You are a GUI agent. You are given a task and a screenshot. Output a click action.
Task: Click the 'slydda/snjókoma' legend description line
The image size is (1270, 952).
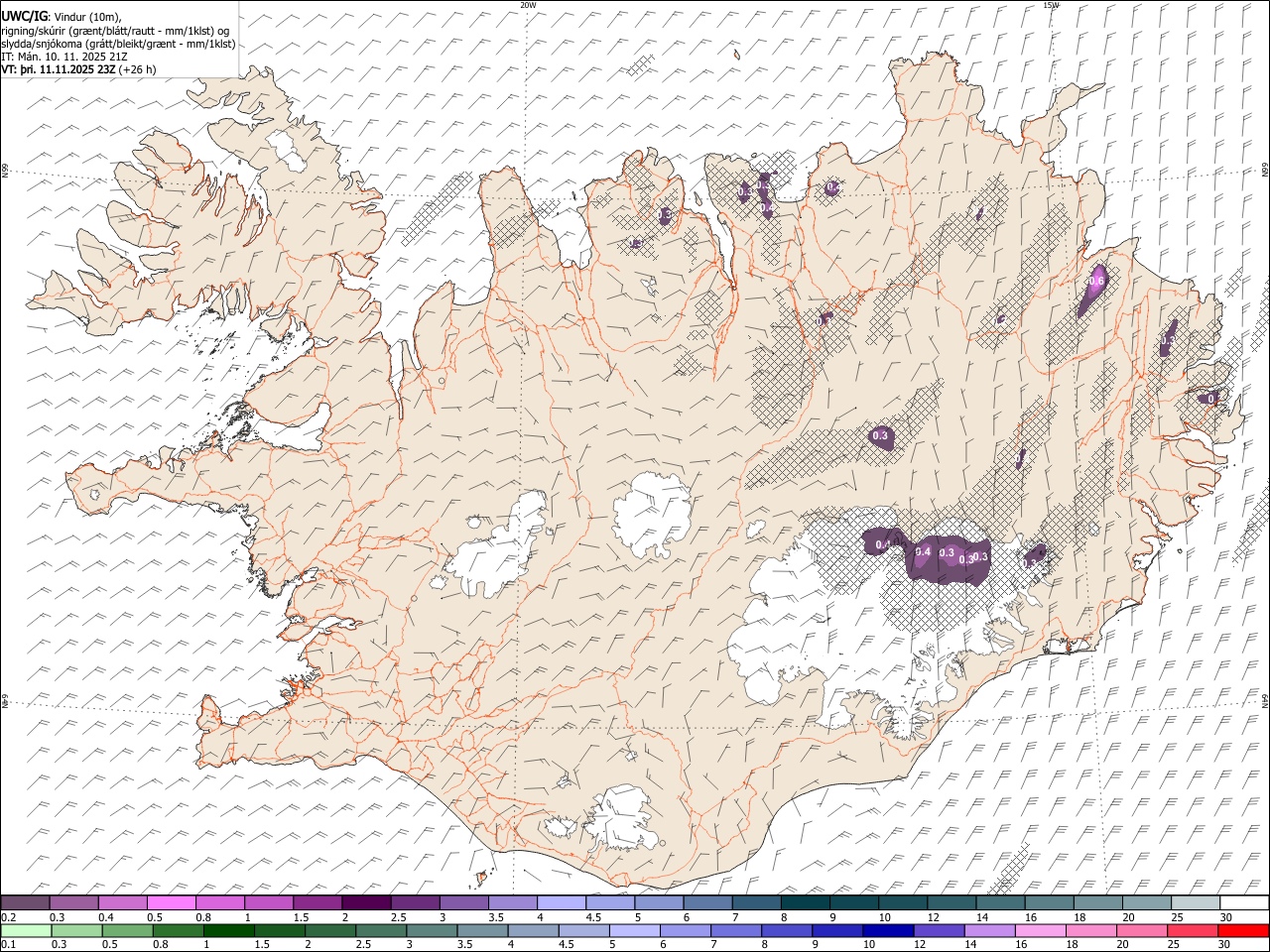(118, 44)
